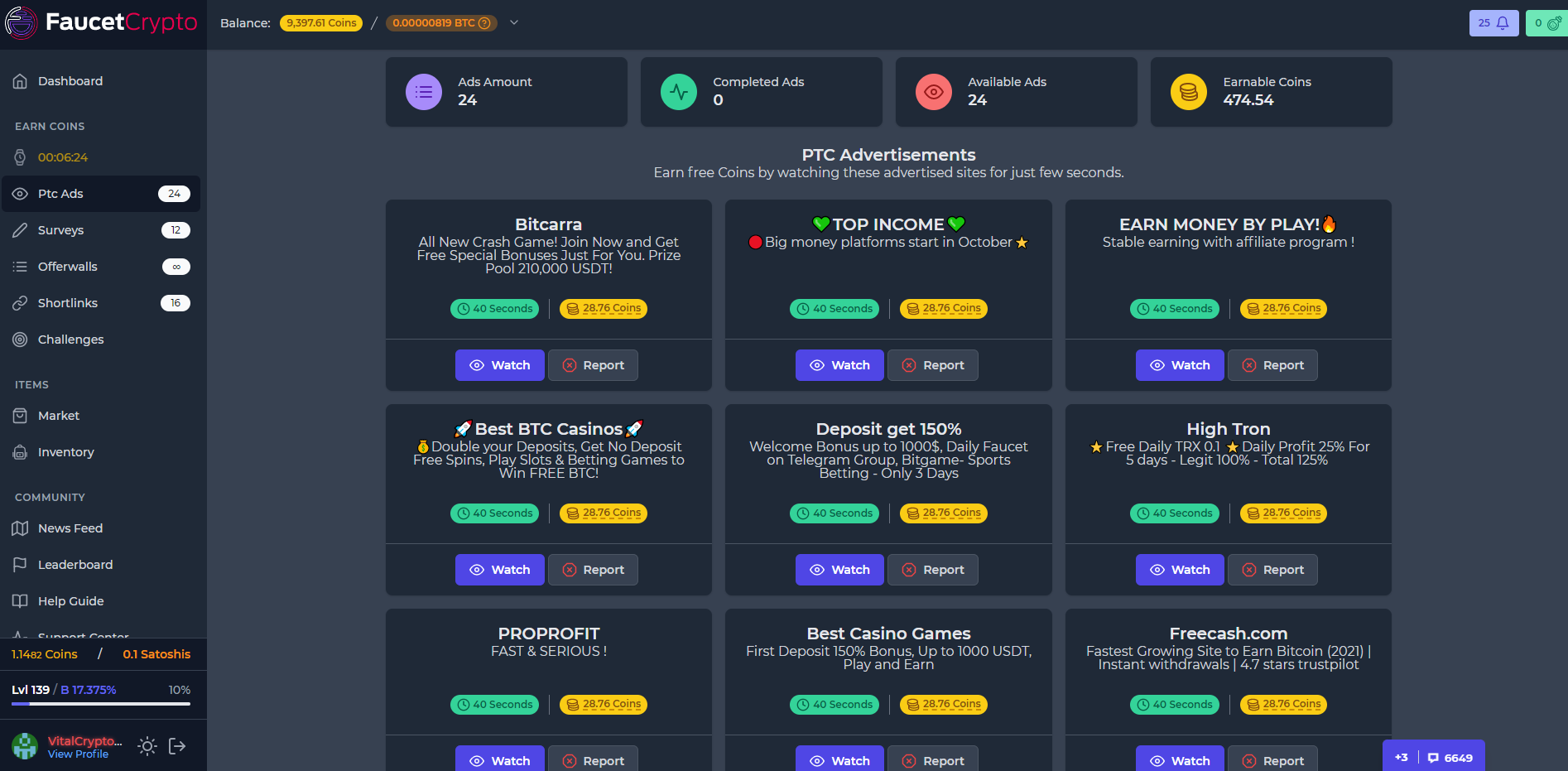Screen dimensions: 1568x771
Task: Open notifications bell showing 25
Action: pos(1493,23)
